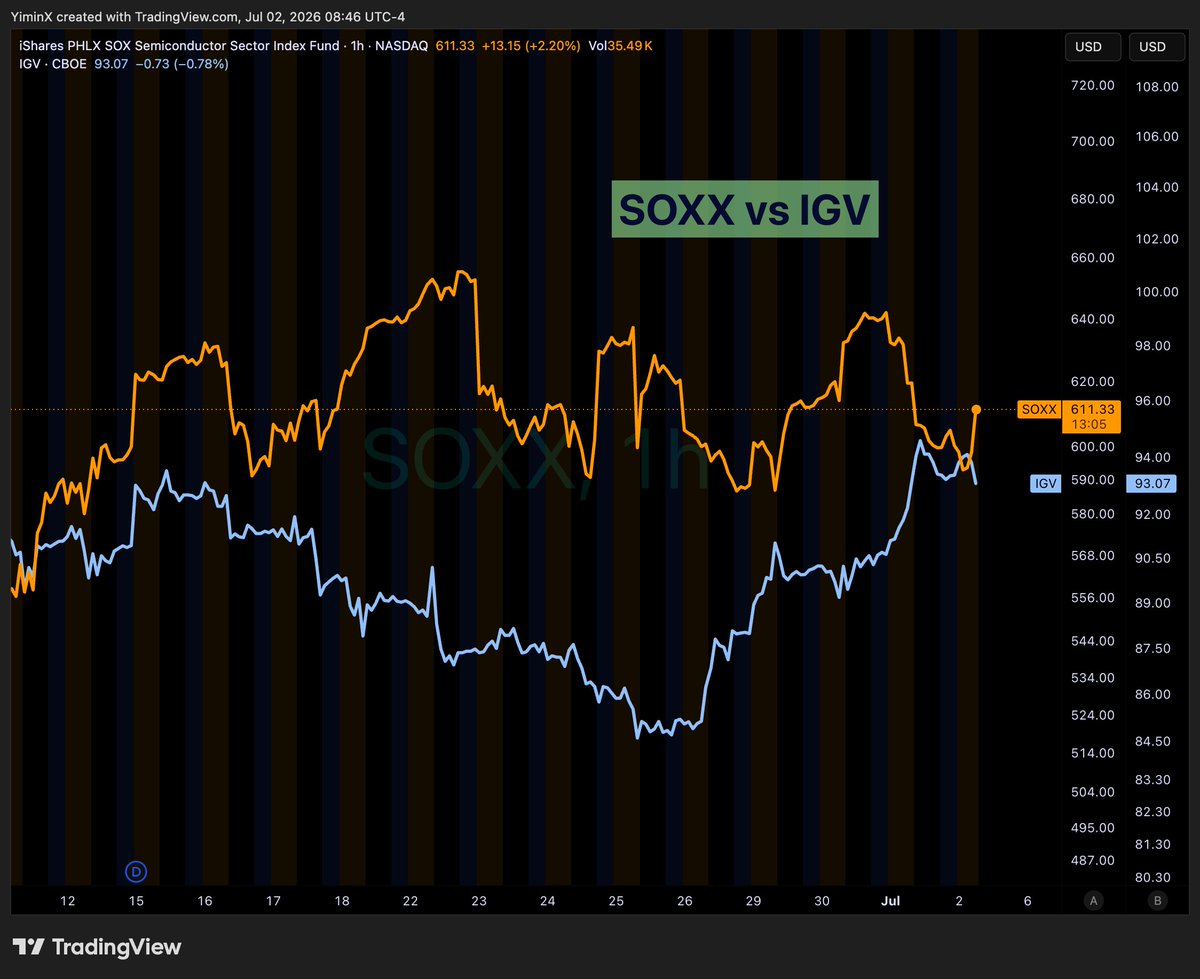Screen dimensions: 1200x979
Task: Click date 29 on the time axis
Action: point(753,901)
